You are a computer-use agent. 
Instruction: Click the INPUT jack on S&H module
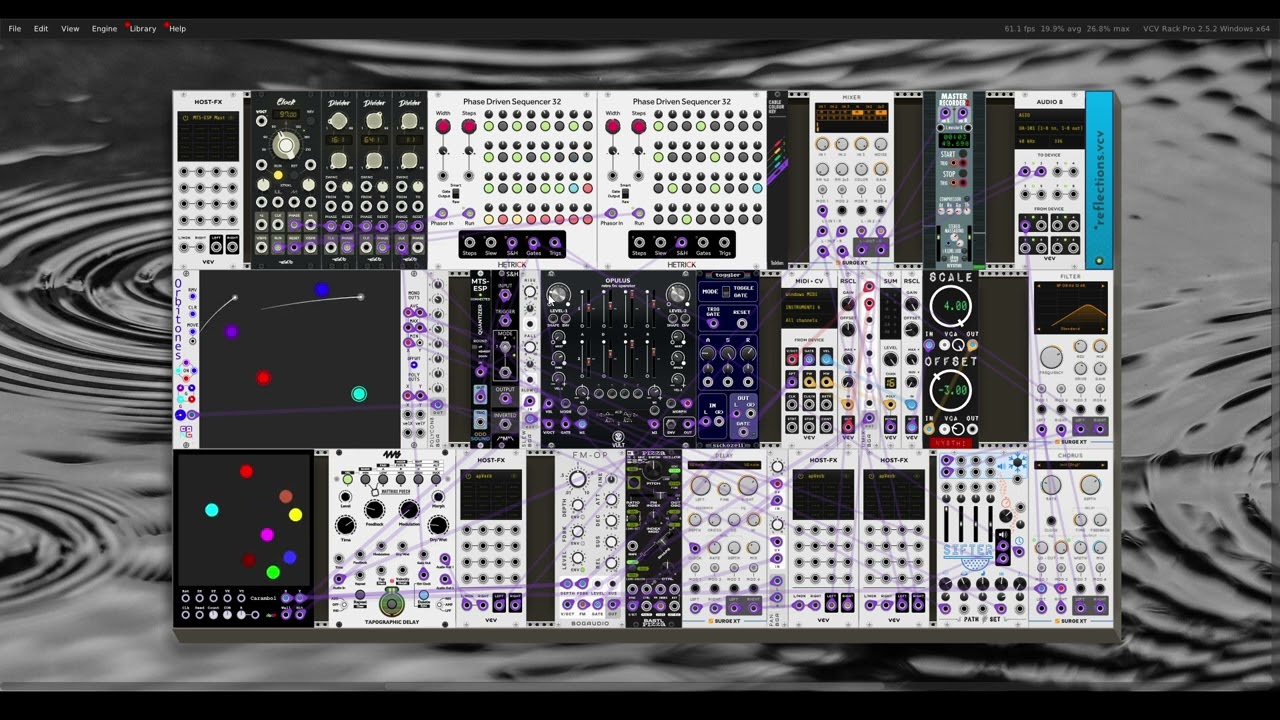505,296
